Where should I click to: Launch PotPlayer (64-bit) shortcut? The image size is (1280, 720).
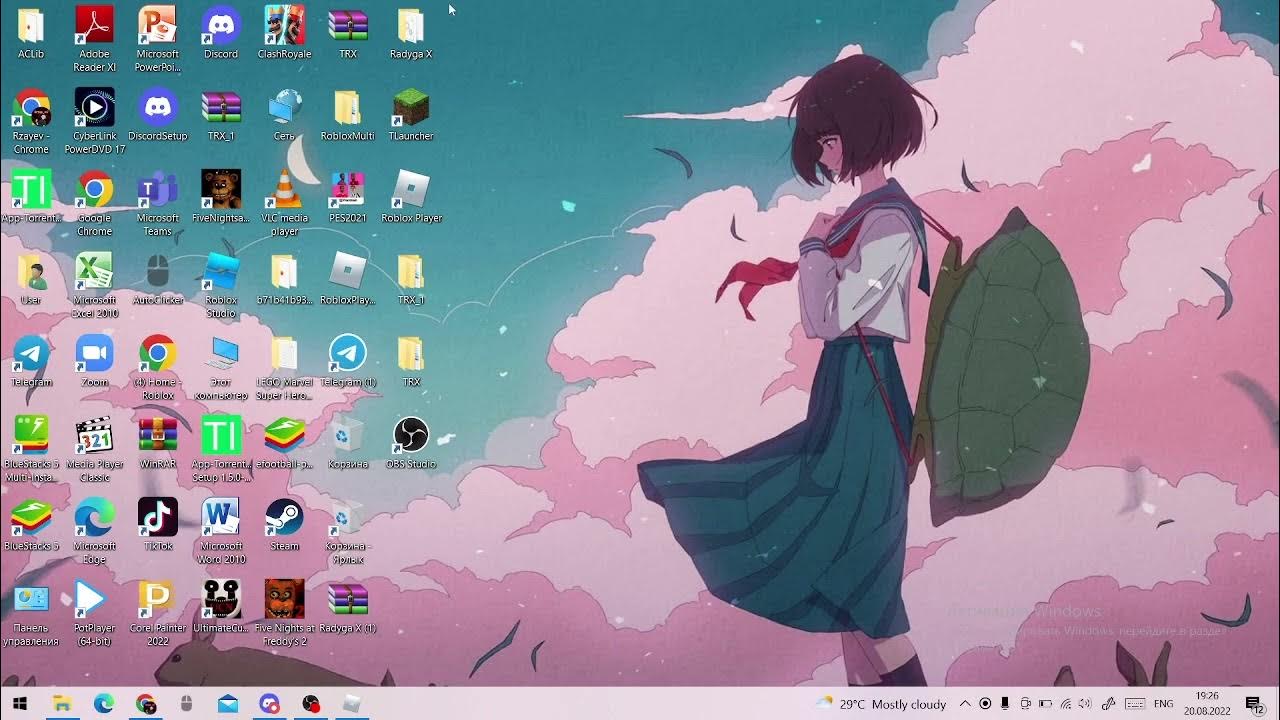pos(95,614)
